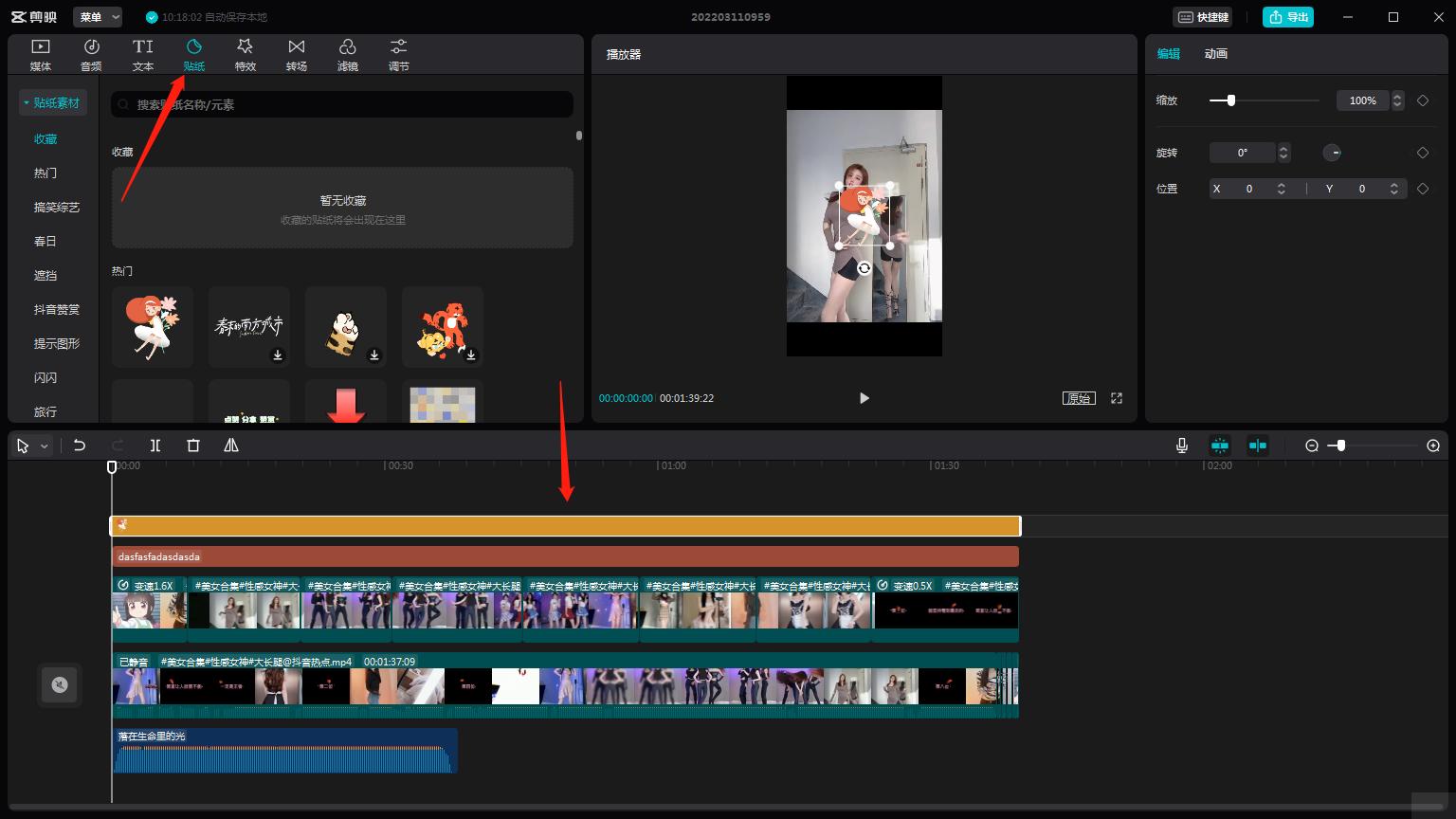Click the mirror flip icon in timeline toolbar
1456x819 pixels.
[231, 446]
